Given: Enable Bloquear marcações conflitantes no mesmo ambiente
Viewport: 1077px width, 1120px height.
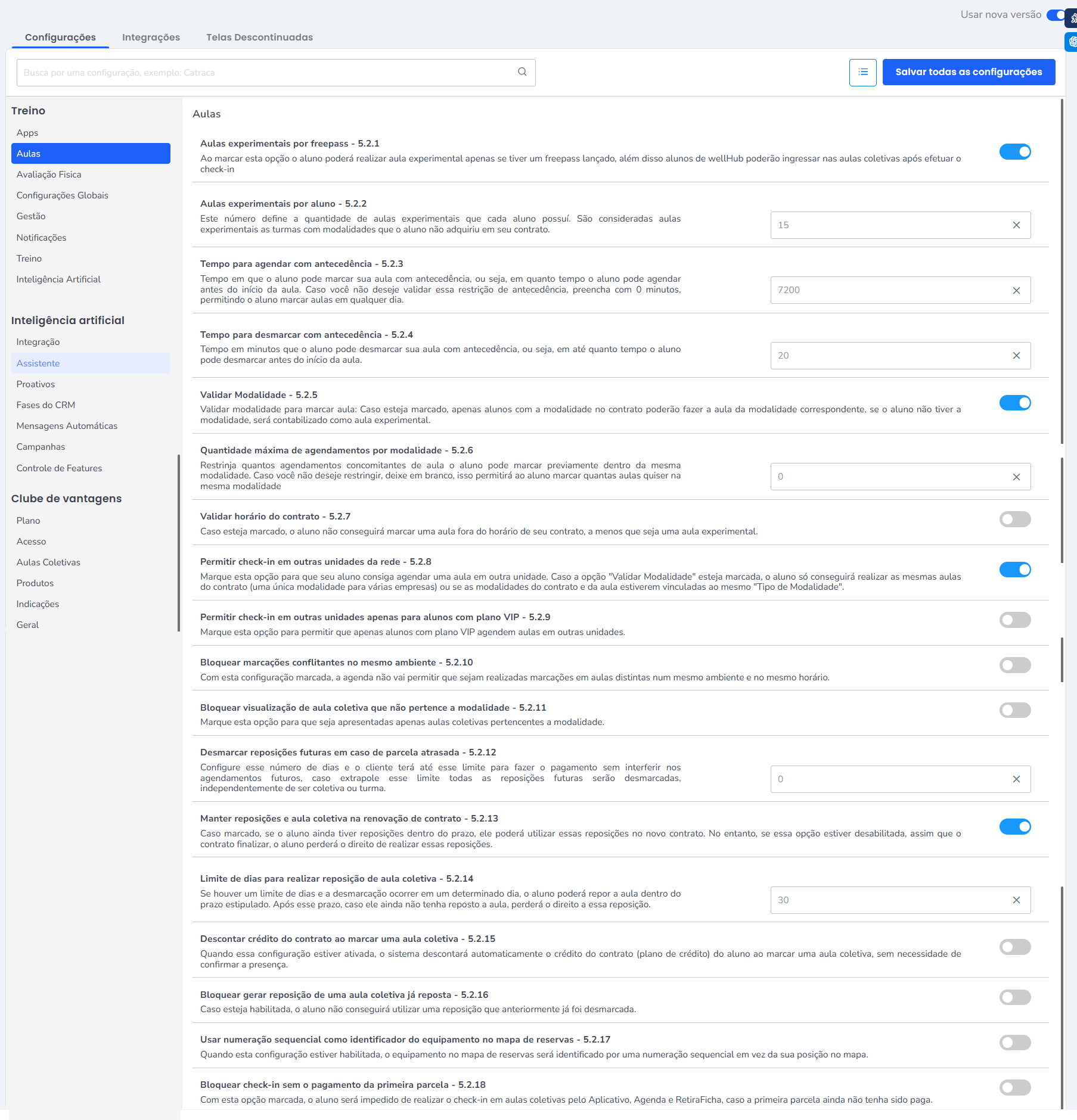Looking at the screenshot, I should [x=1014, y=665].
